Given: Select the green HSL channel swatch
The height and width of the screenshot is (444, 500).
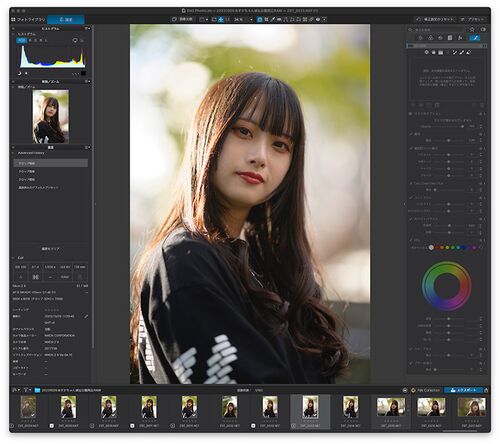Looking at the screenshot, I should 453,247.
